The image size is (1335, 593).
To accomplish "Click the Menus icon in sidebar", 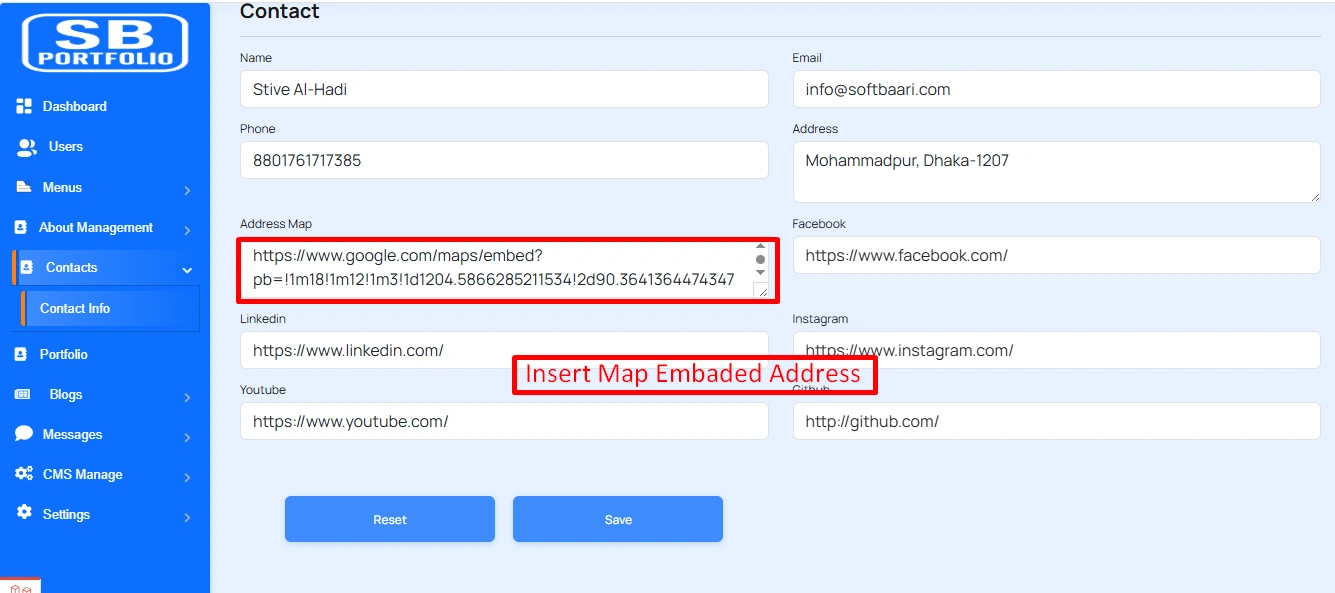I will click(24, 187).
